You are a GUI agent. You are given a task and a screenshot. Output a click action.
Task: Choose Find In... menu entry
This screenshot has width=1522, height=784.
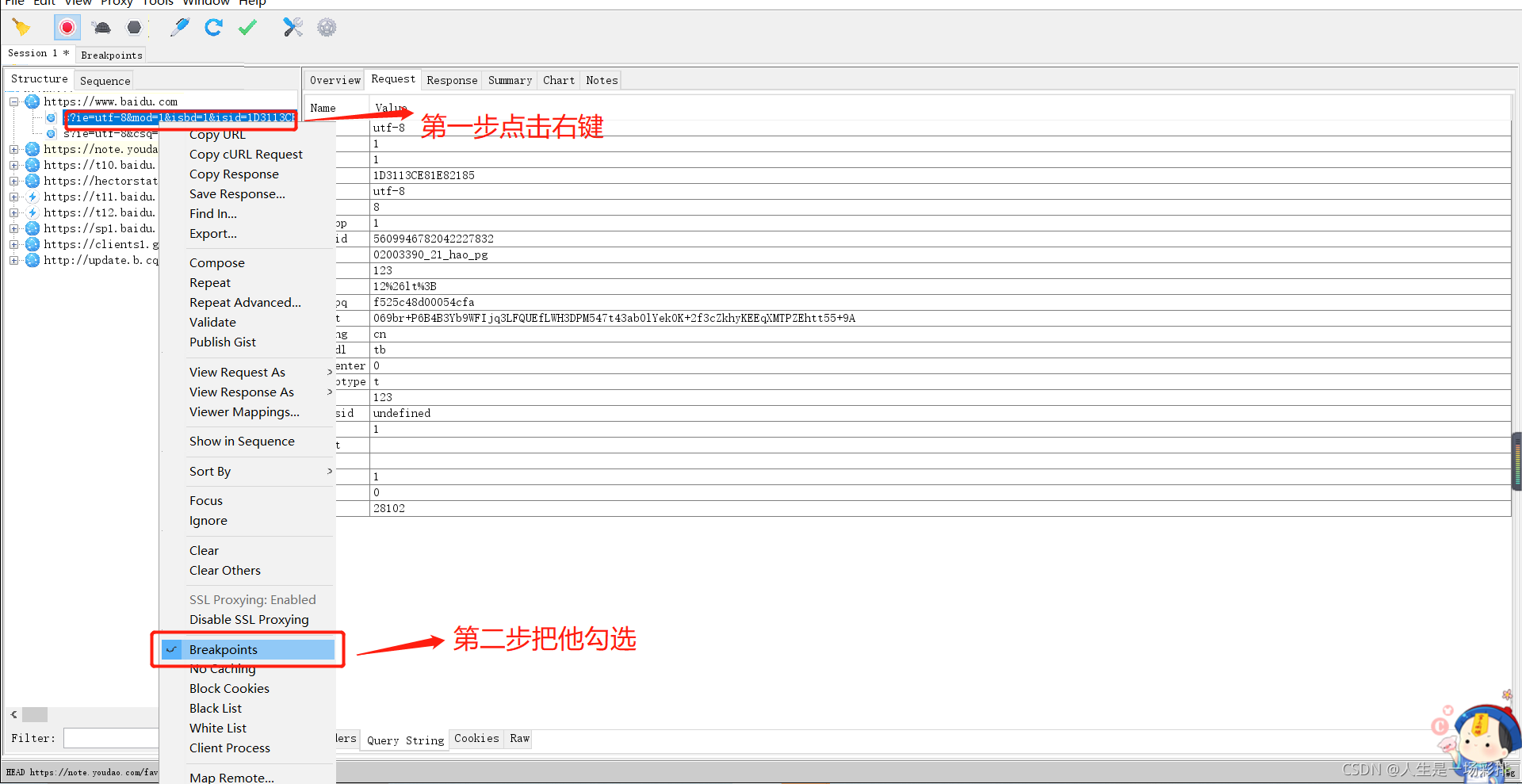pyautogui.click(x=213, y=213)
